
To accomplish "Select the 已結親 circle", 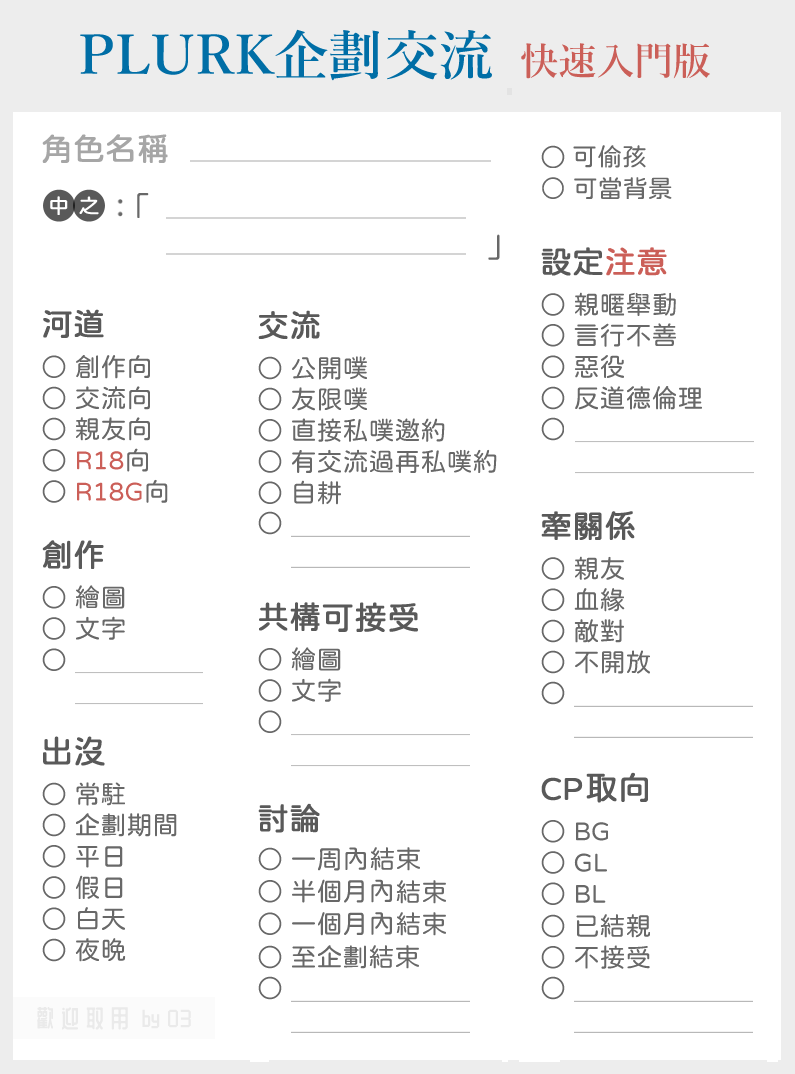I will [x=553, y=926].
